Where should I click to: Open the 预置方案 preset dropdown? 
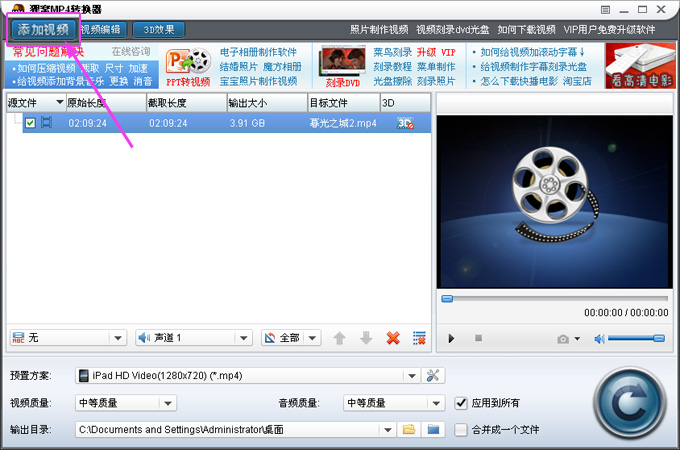tap(248, 375)
